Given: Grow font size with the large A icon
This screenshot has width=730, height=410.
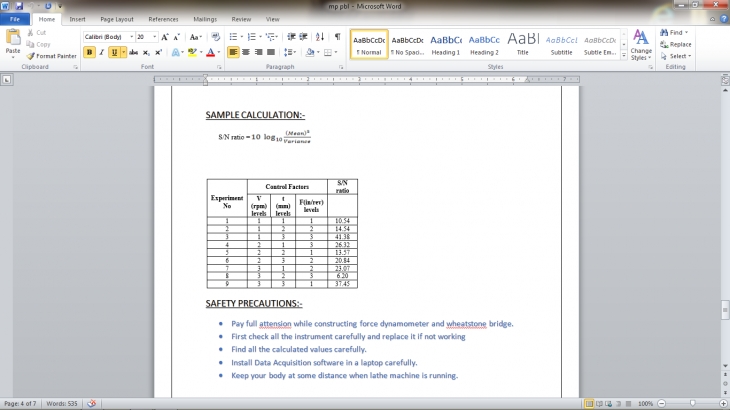Looking at the screenshot, I should click(165, 37).
